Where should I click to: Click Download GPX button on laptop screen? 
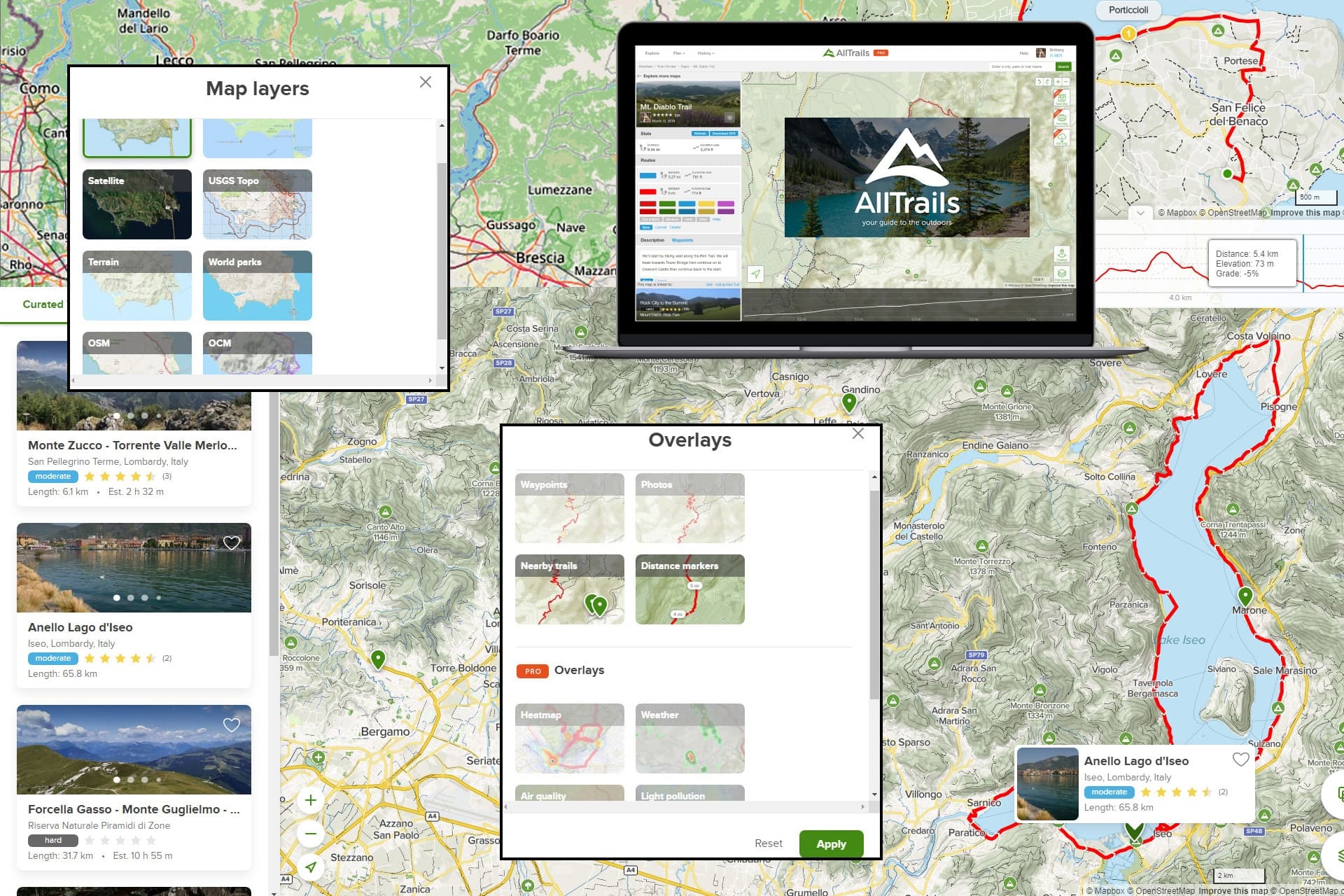tap(724, 133)
